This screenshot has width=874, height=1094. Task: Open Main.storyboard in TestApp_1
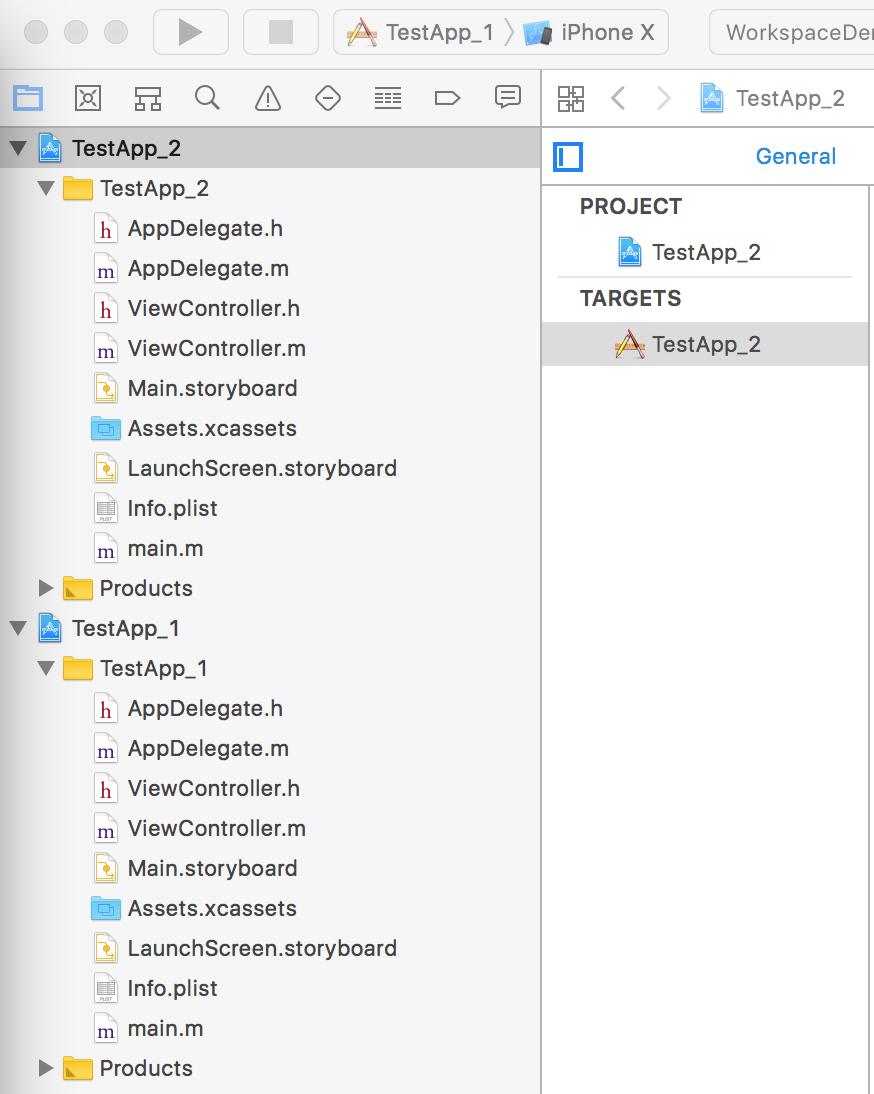point(270,869)
